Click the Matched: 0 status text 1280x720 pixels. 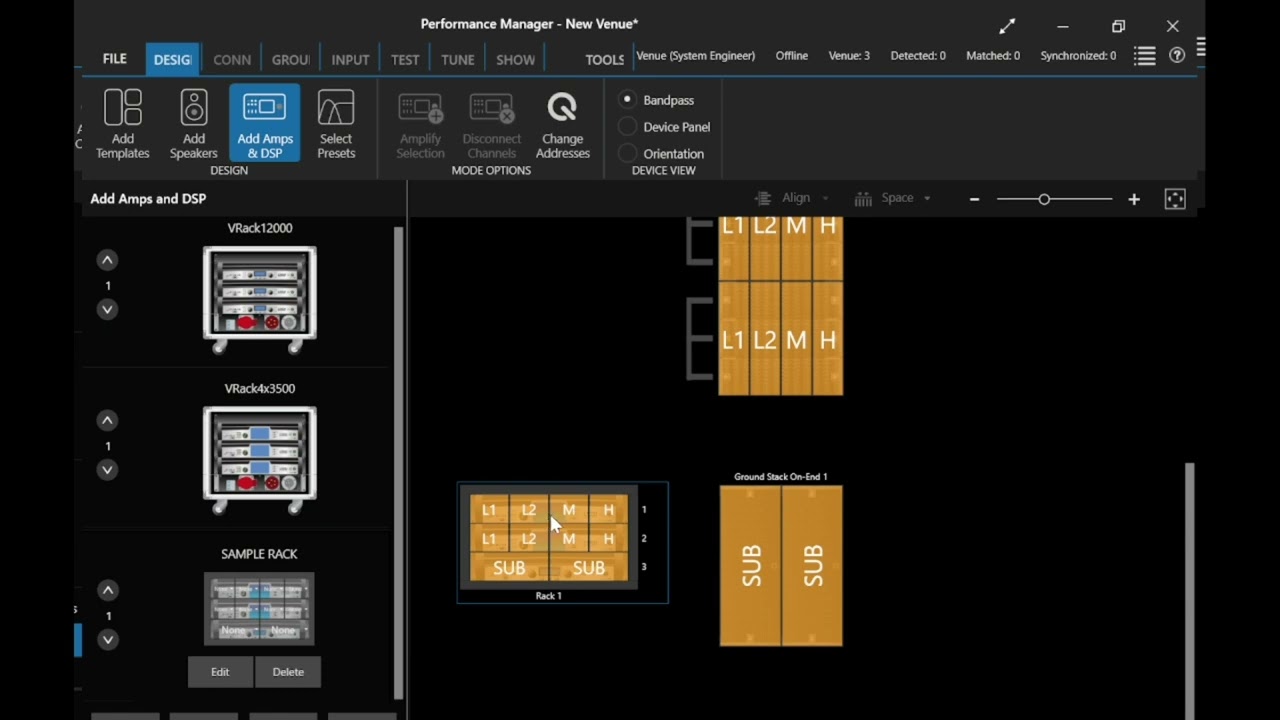(993, 56)
